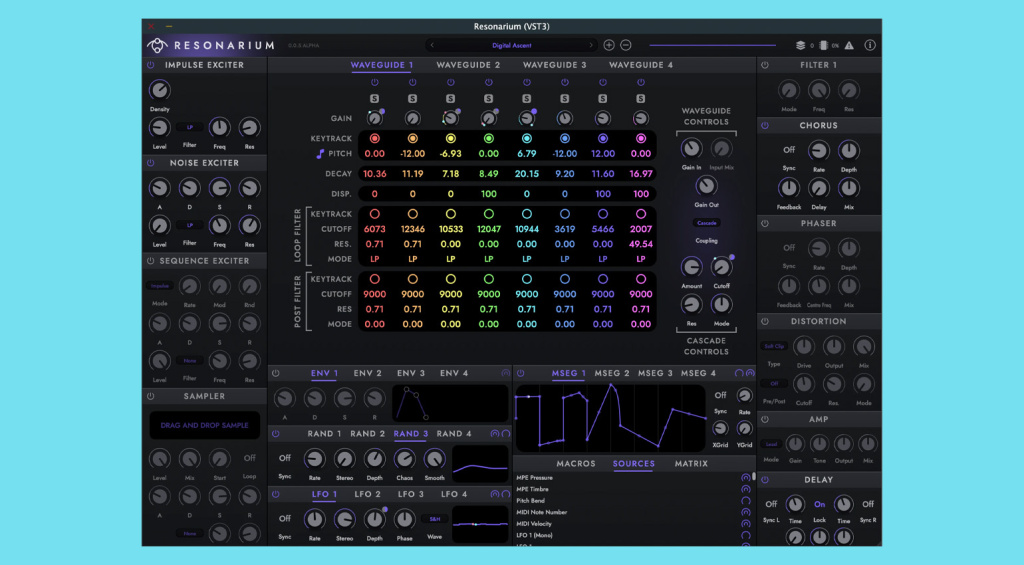Toggle the first resonator's power button
This screenshot has height=565, width=1024.
pos(374,82)
